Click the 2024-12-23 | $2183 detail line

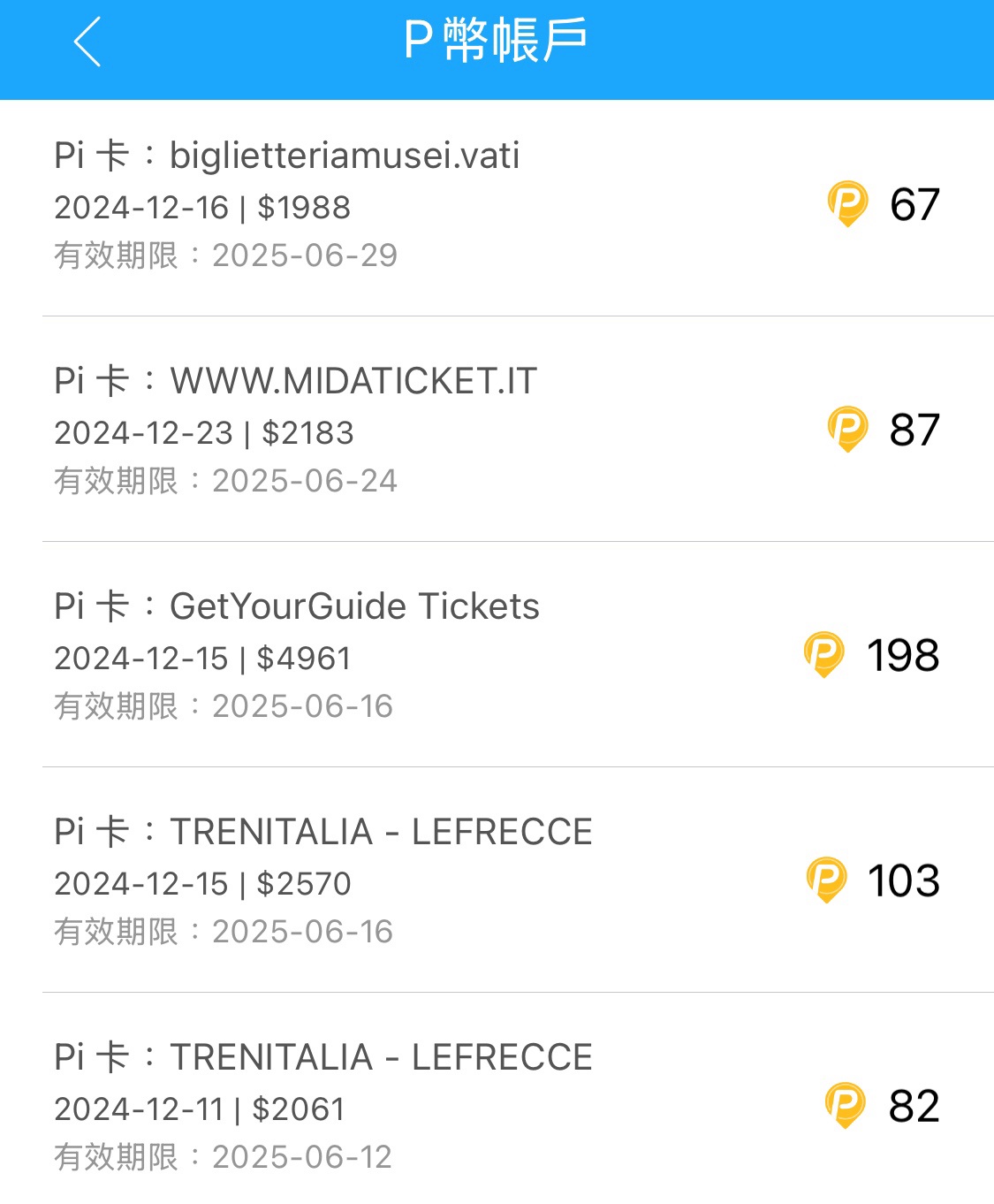point(204,433)
